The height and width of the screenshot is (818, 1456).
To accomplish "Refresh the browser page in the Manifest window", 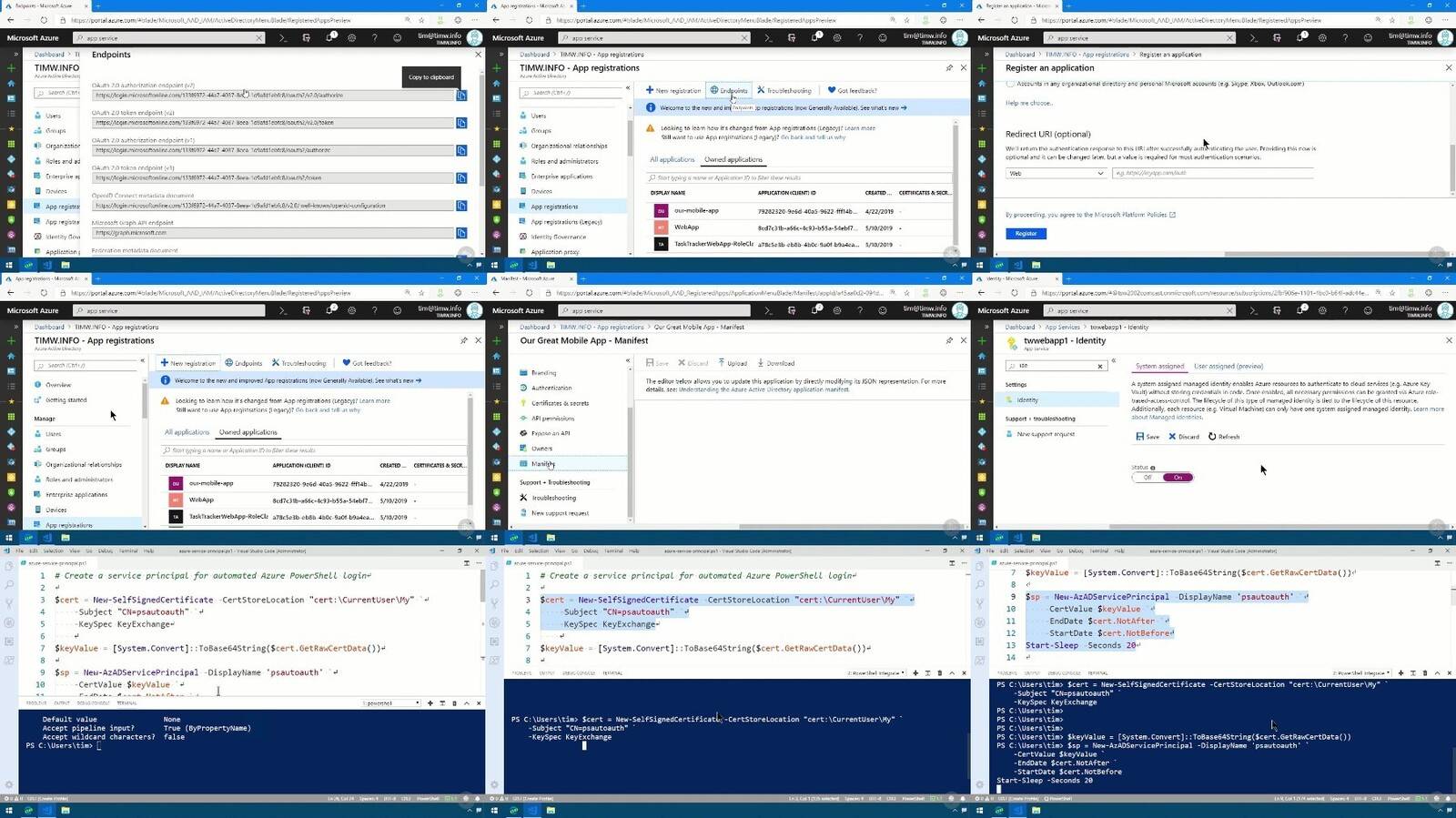I will (529, 293).
